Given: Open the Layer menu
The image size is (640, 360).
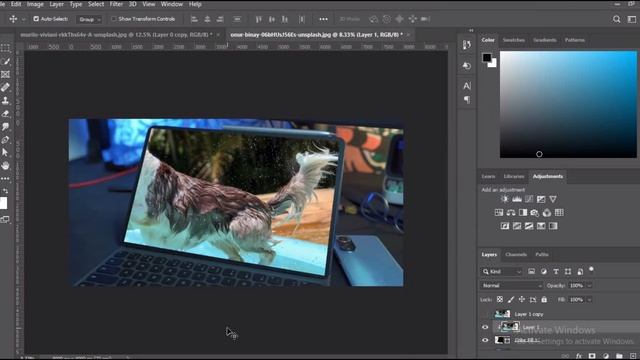Looking at the screenshot, I should [x=56, y=4].
